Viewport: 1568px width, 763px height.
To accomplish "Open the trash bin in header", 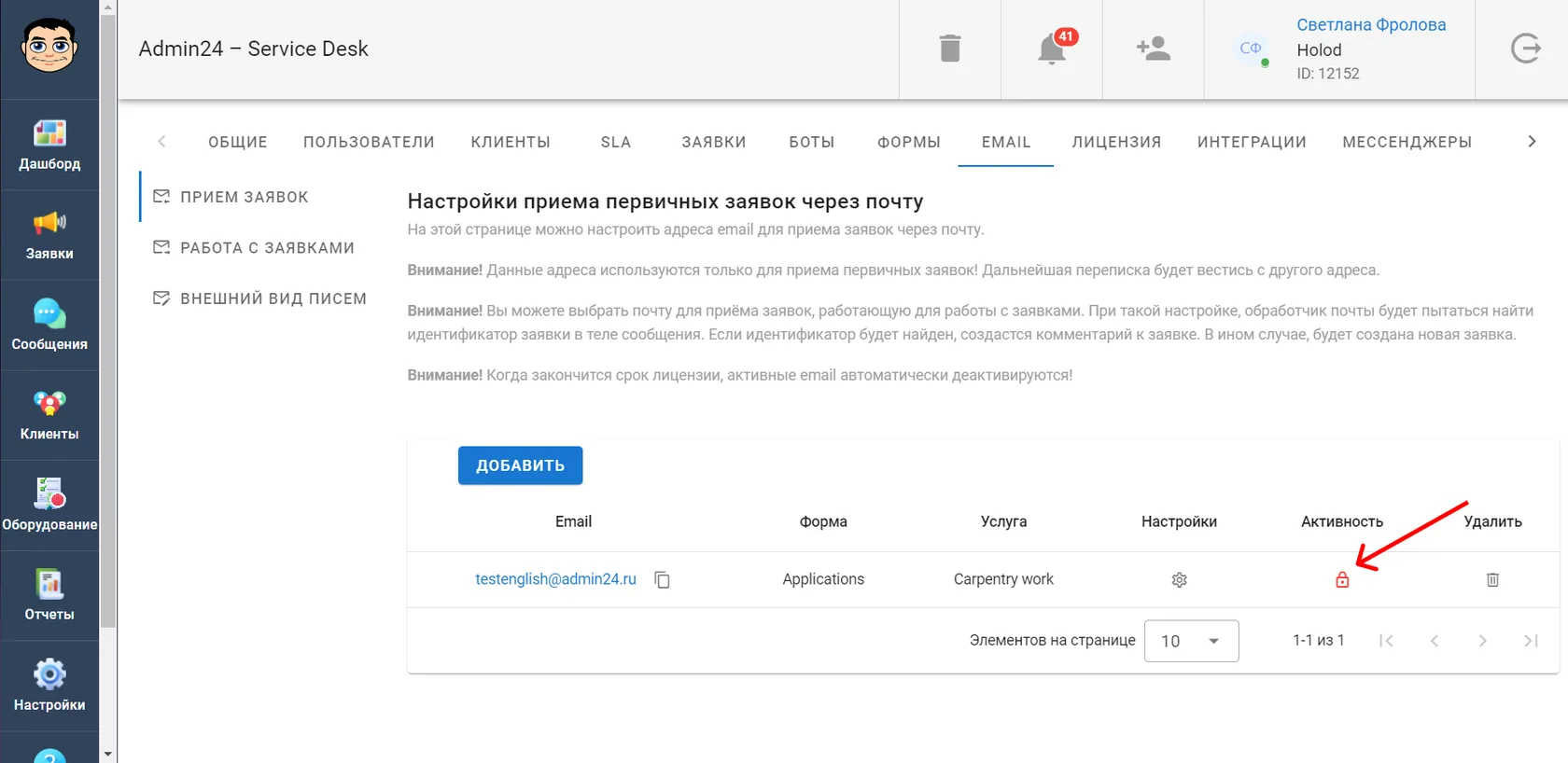I will tap(950, 49).
